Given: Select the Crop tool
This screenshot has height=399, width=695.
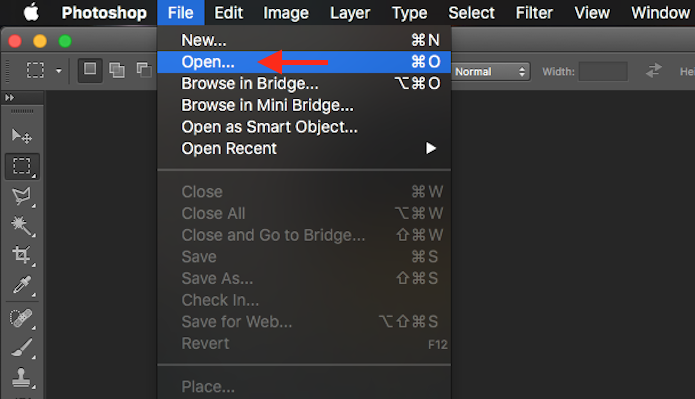Looking at the screenshot, I should tap(22, 255).
